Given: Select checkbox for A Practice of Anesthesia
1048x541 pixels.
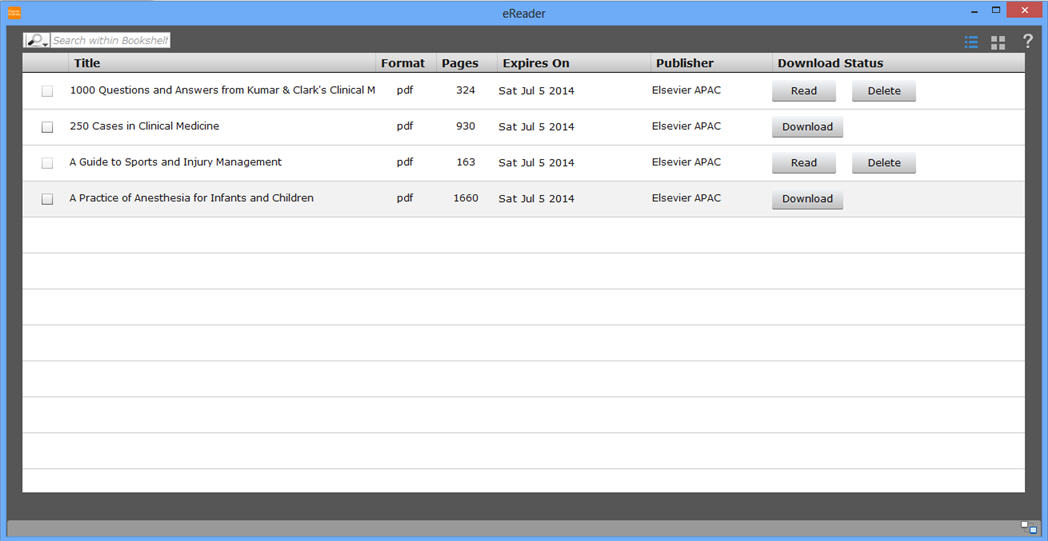Looking at the screenshot, I should [47, 199].
